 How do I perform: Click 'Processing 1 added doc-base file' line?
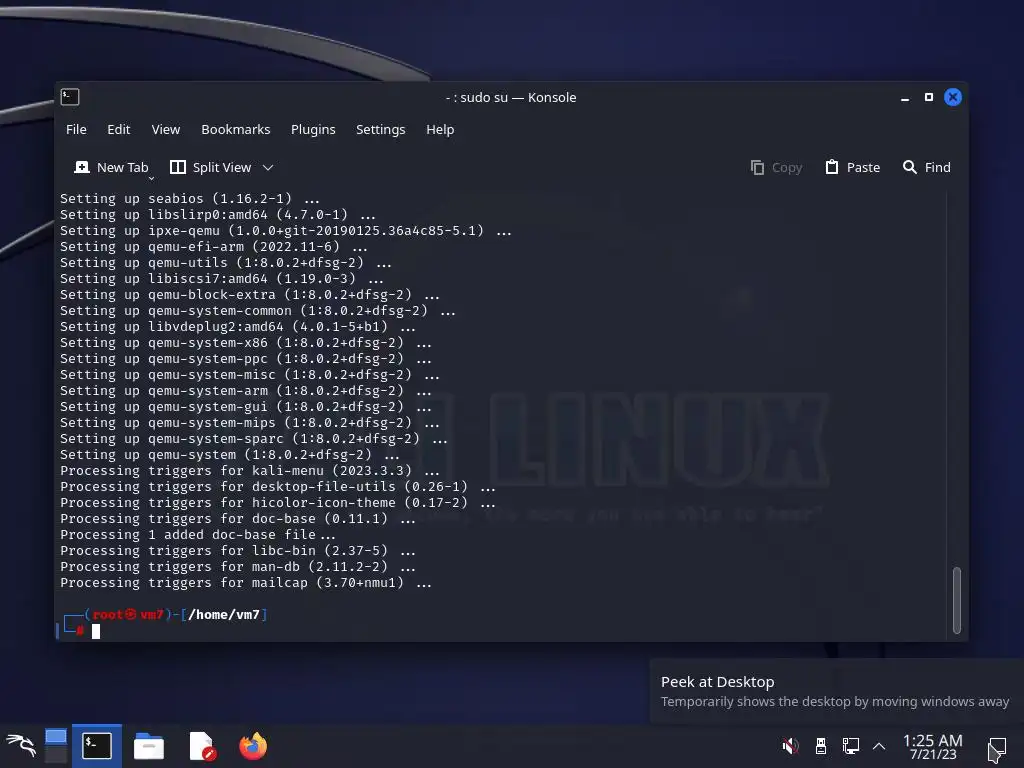pos(198,535)
